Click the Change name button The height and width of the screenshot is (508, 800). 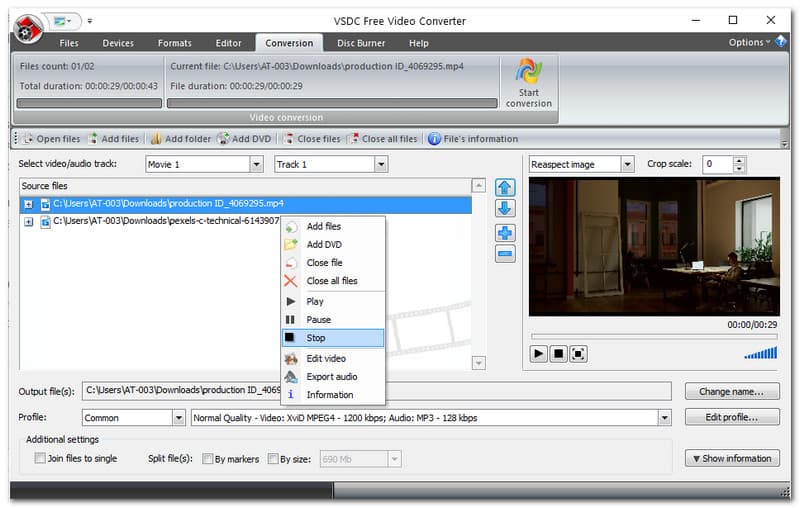732,391
